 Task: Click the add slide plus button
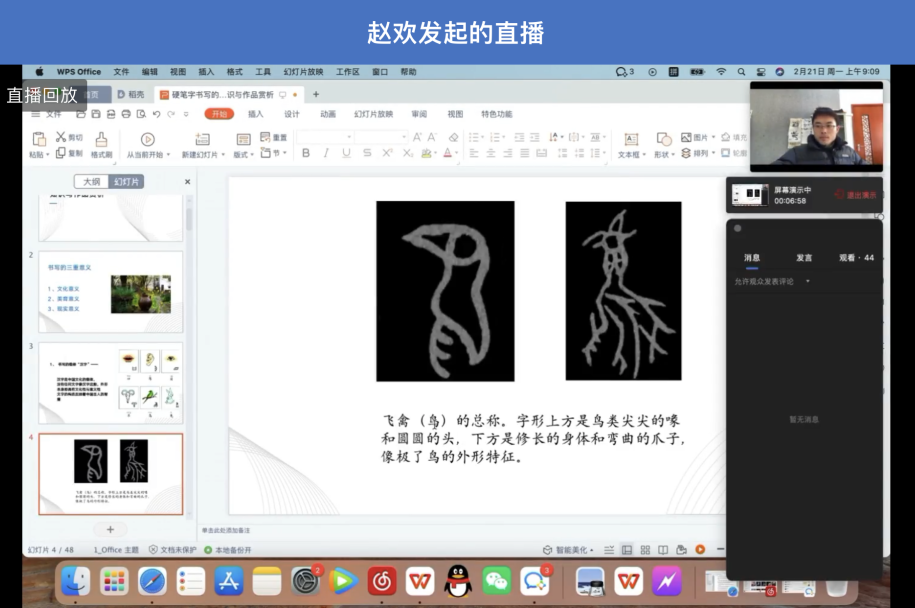(x=110, y=529)
